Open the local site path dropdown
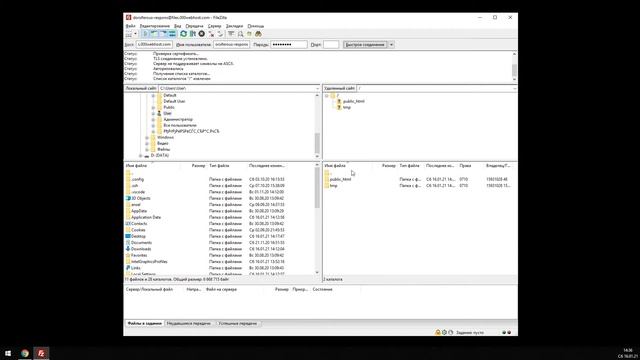The width and height of the screenshot is (640, 360). [x=317, y=88]
